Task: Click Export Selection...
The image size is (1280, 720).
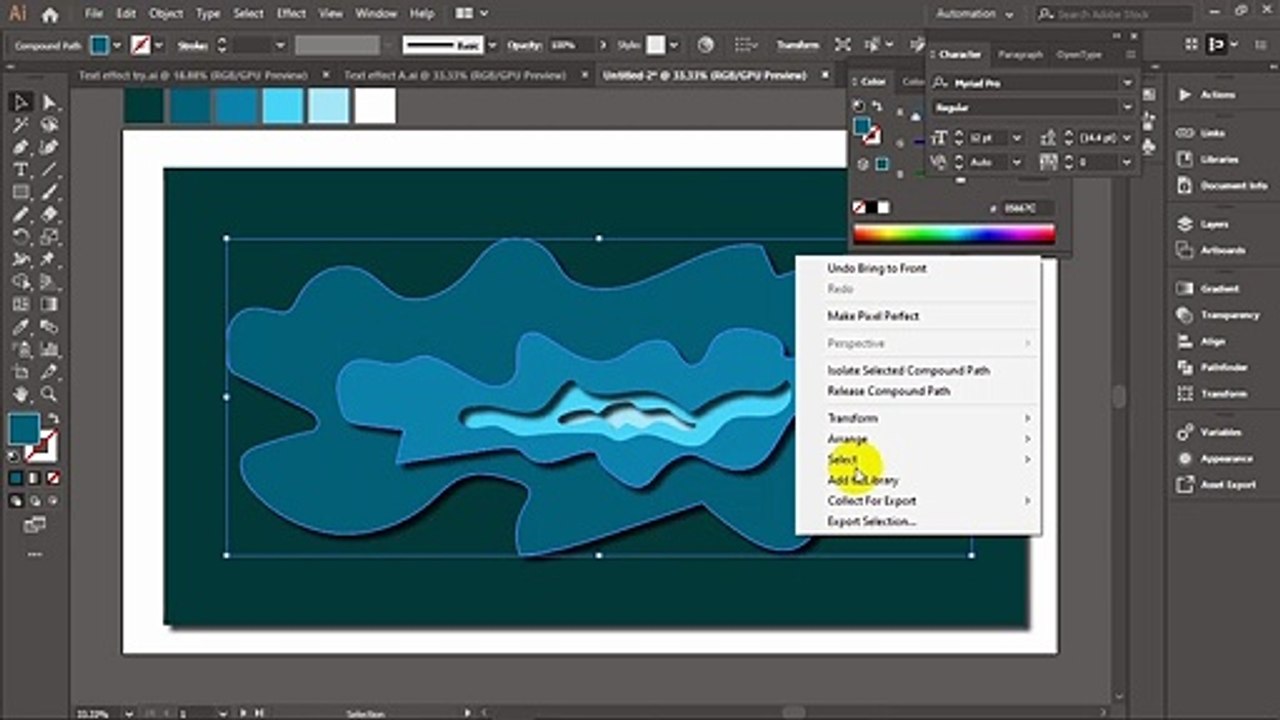Action: tap(871, 521)
